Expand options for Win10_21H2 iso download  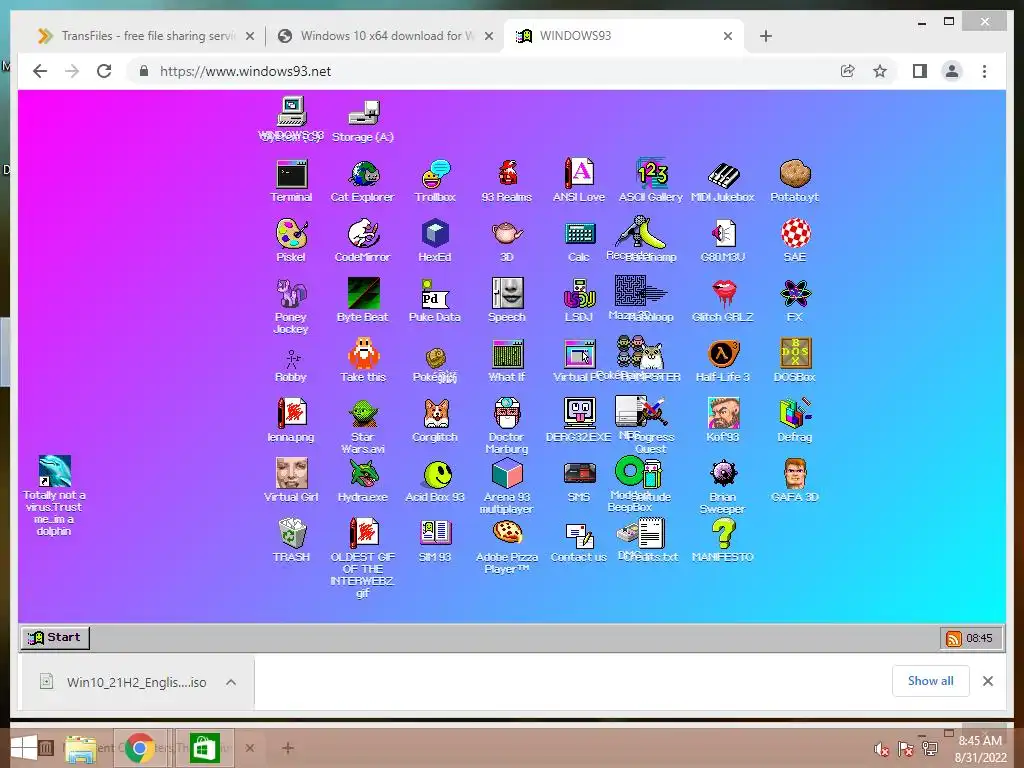(x=231, y=682)
